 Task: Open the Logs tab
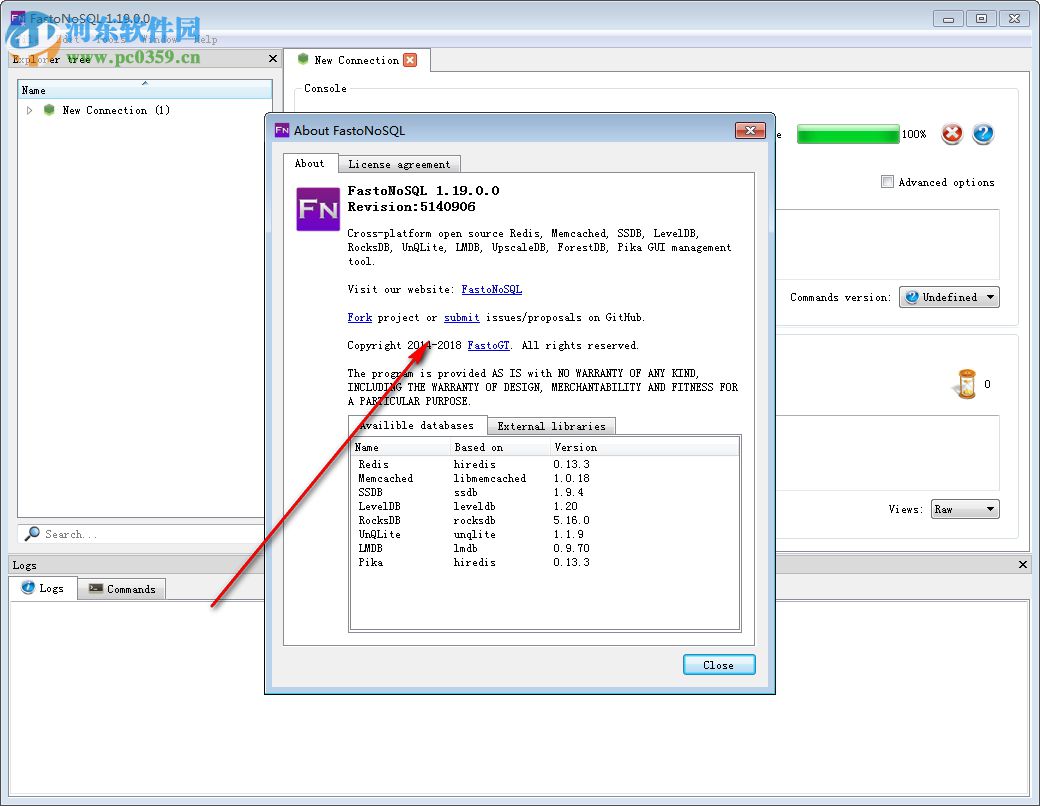click(43, 588)
